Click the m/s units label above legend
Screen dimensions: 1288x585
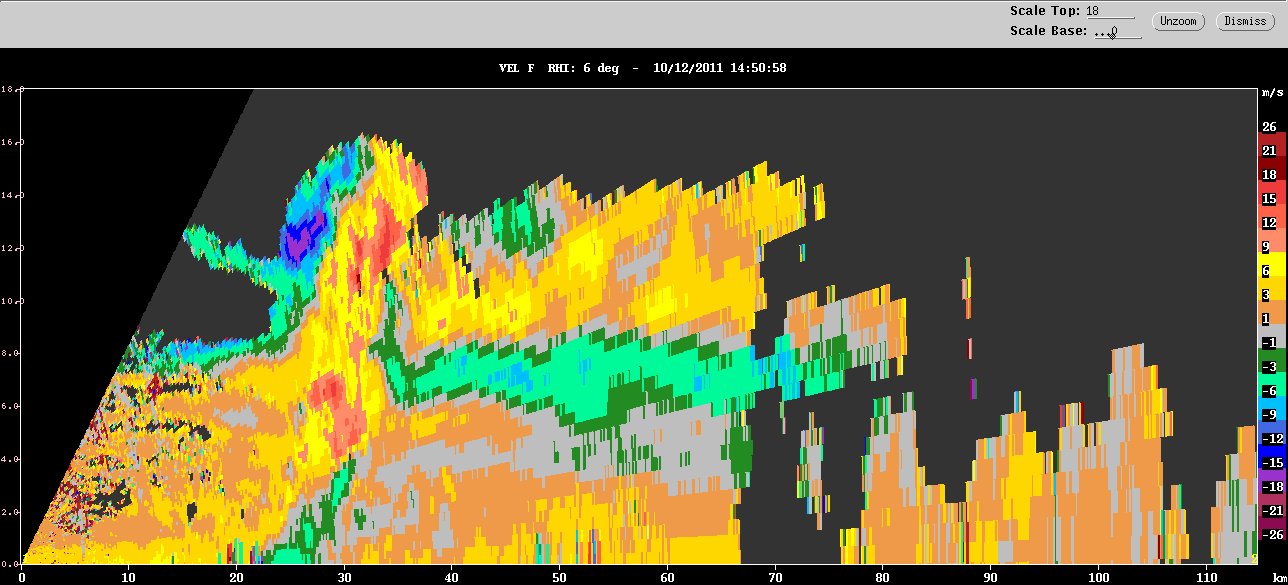[x=1272, y=93]
